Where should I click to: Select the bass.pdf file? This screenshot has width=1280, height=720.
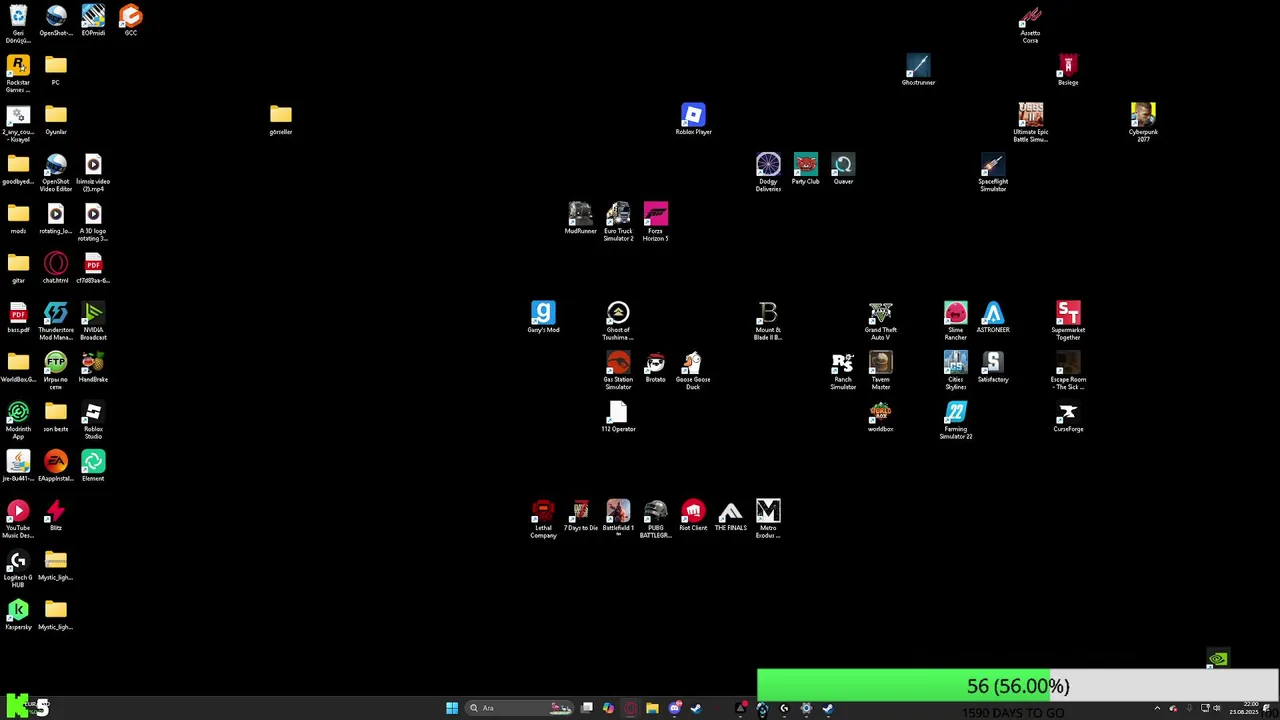[x=18, y=317]
